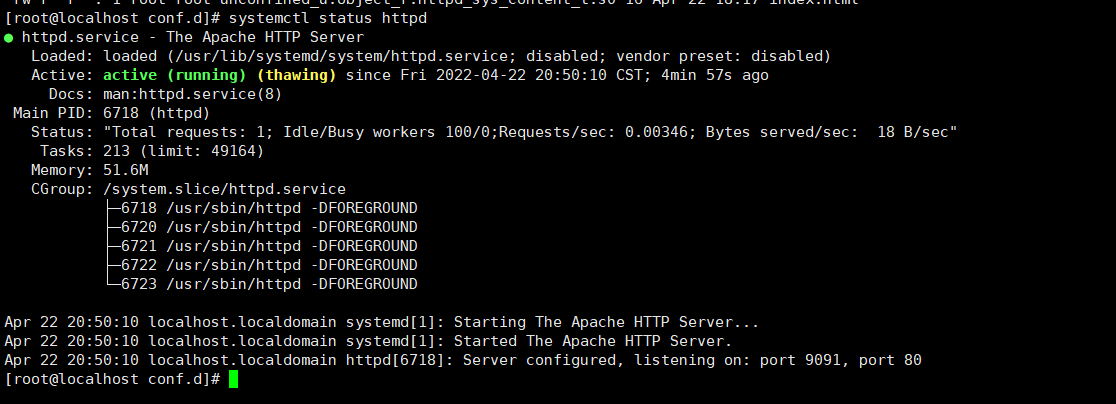Click the green status dot beside httpd.service
This screenshot has width=1116, height=404.
tap(8, 38)
